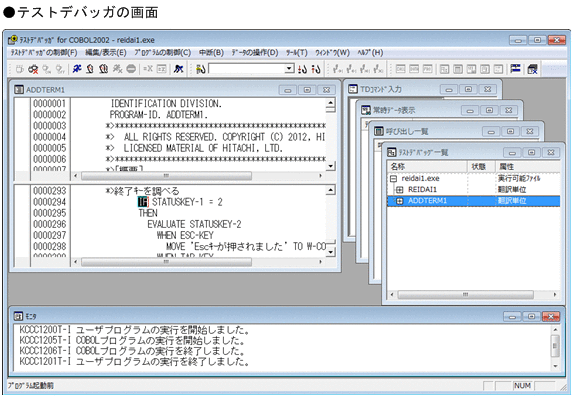Open the ツール(T) menu
575x399 pixels.
297,52
